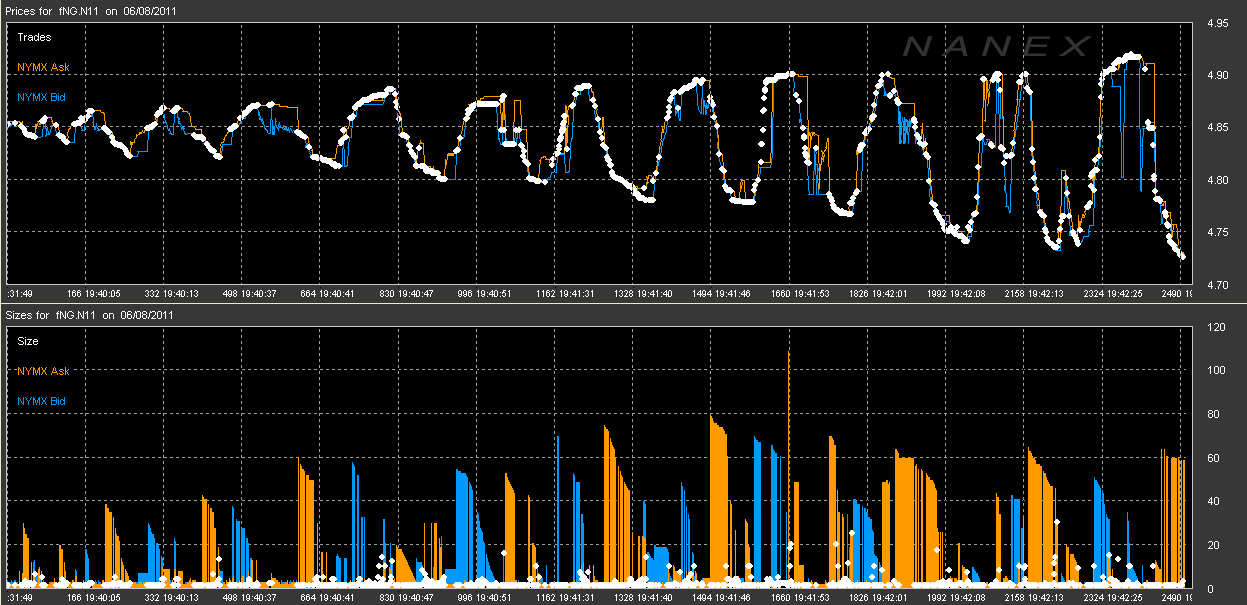The width and height of the screenshot is (1247, 605).
Task: Click 4.95 label atop the price axis
Action: tap(1217, 23)
